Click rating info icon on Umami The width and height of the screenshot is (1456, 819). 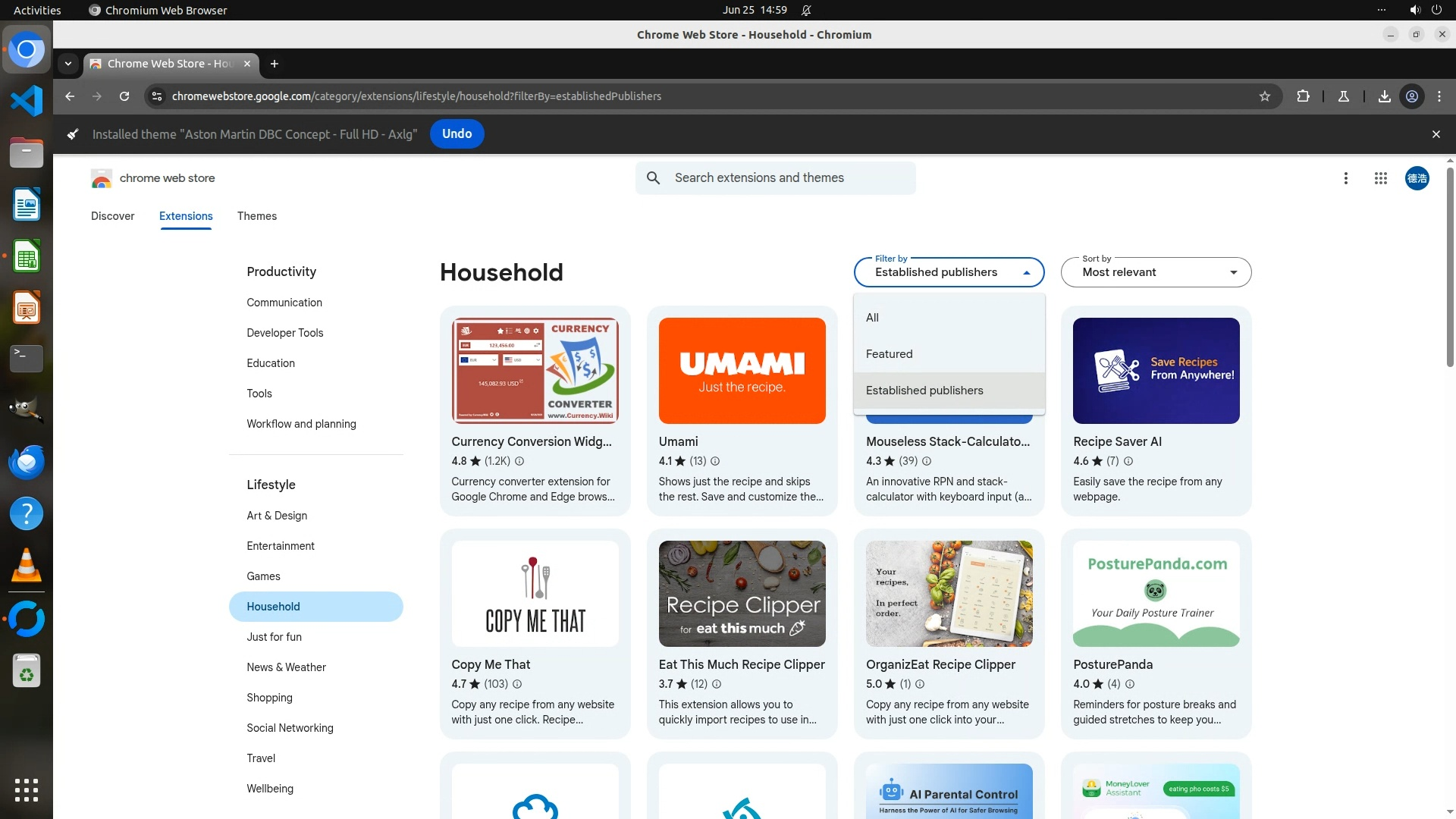(x=714, y=461)
